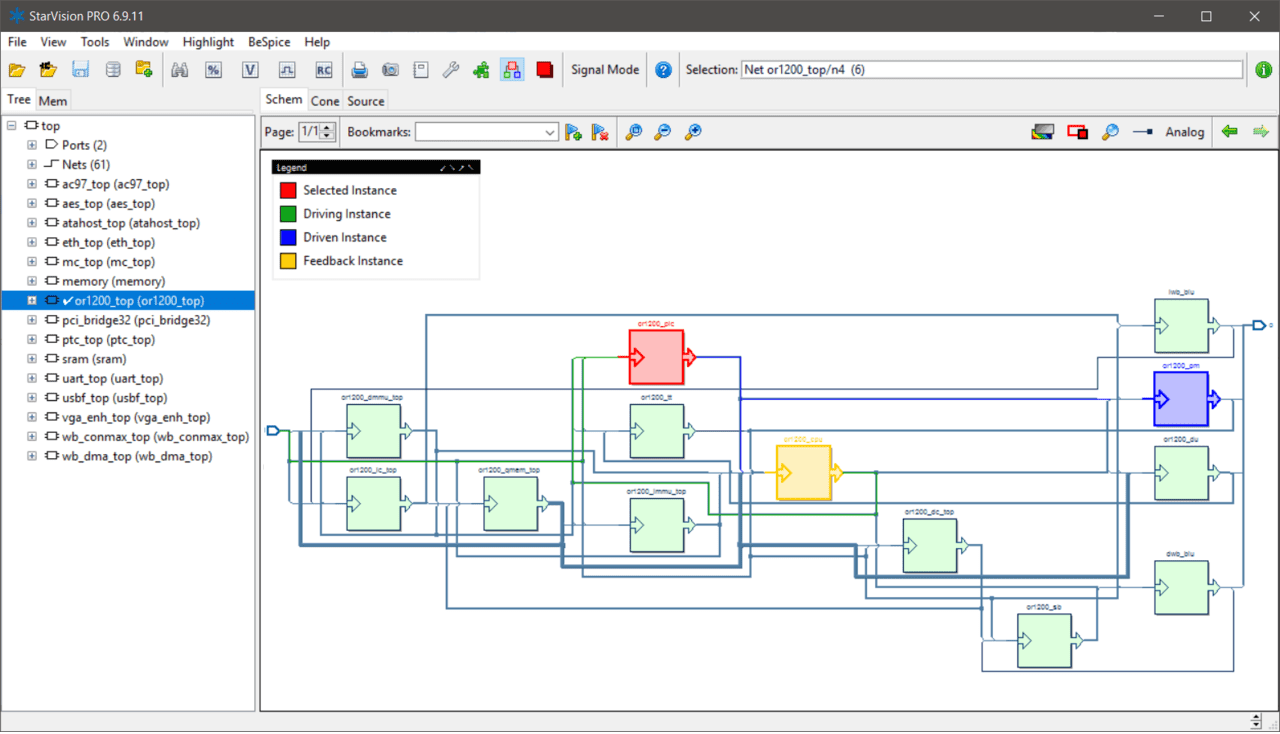Click the zoom out magnifier icon
Viewport: 1280px width, 734px height.
click(x=662, y=132)
